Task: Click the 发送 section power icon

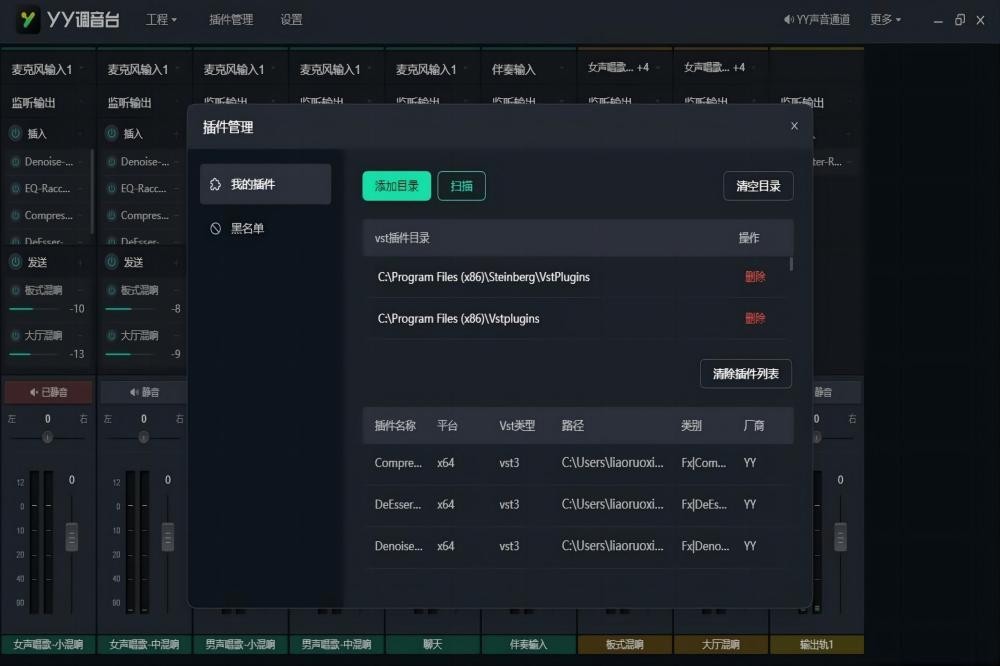Action: 13,261
